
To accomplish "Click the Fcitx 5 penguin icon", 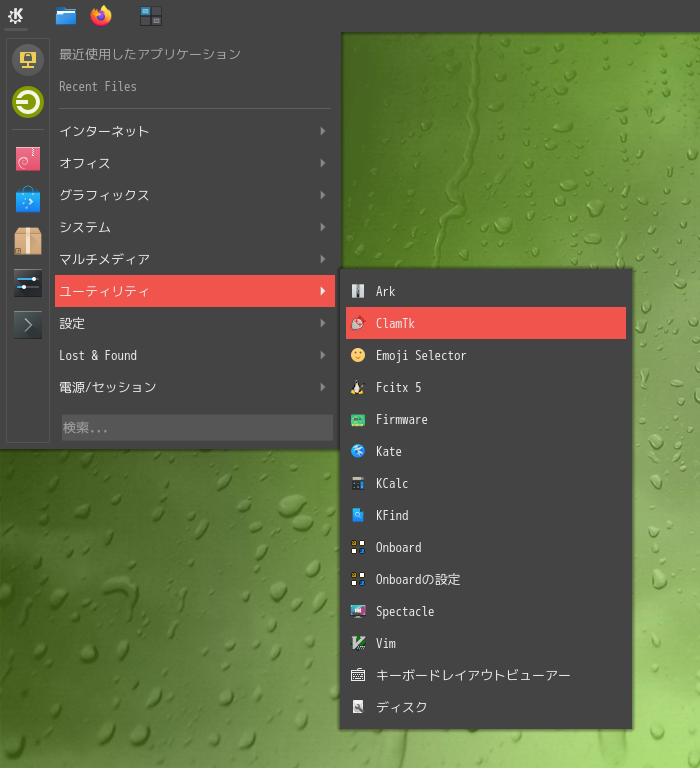I will coord(358,387).
